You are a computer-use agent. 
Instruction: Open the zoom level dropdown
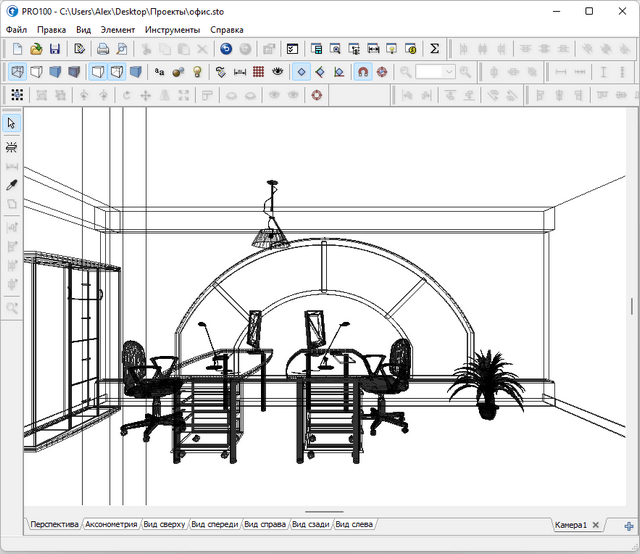pyautogui.click(x=449, y=72)
